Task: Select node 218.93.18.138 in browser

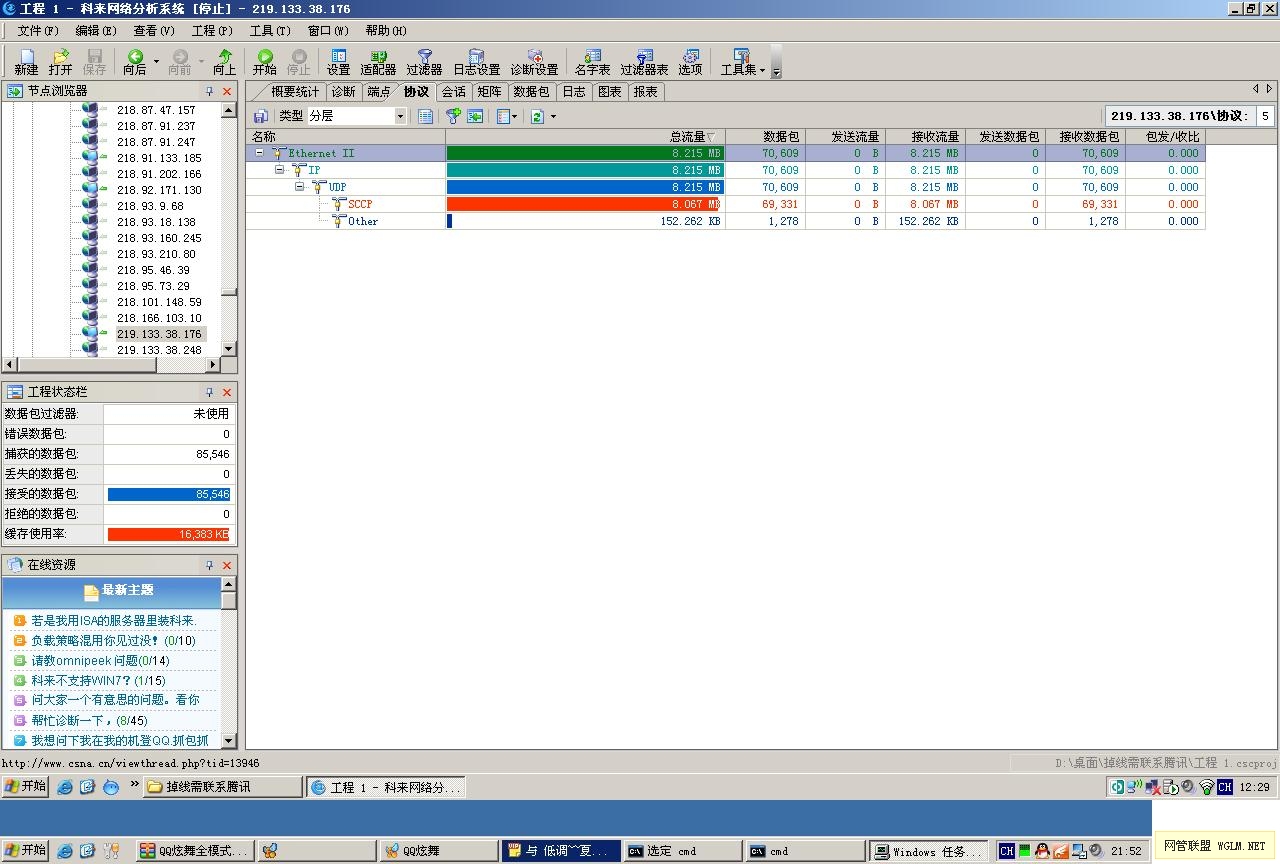Action: coord(156,222)
